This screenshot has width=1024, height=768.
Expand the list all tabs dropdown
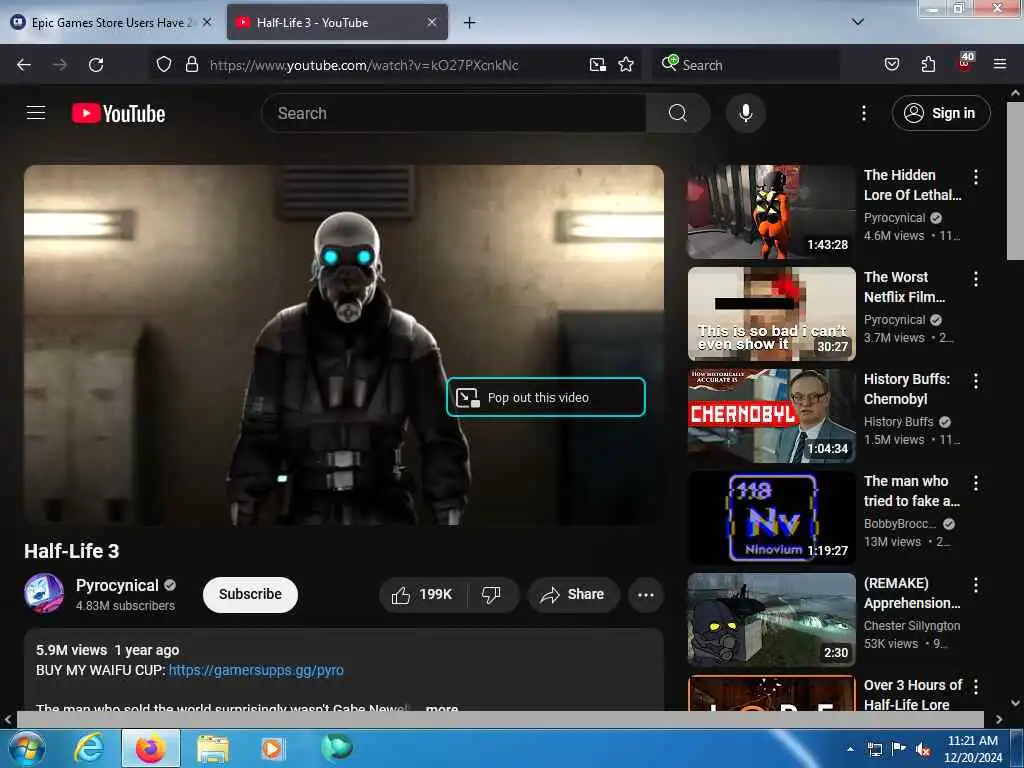tap(857, 22)
